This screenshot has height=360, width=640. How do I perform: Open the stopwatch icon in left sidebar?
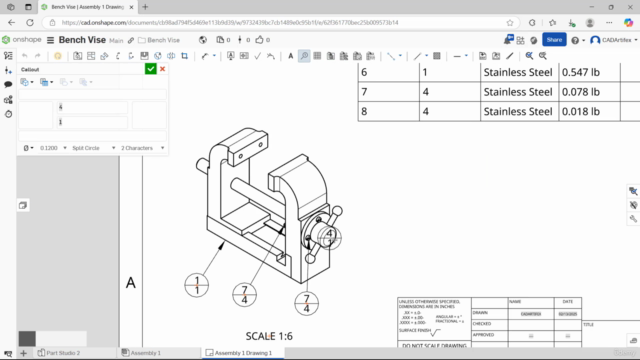point(8,114)
